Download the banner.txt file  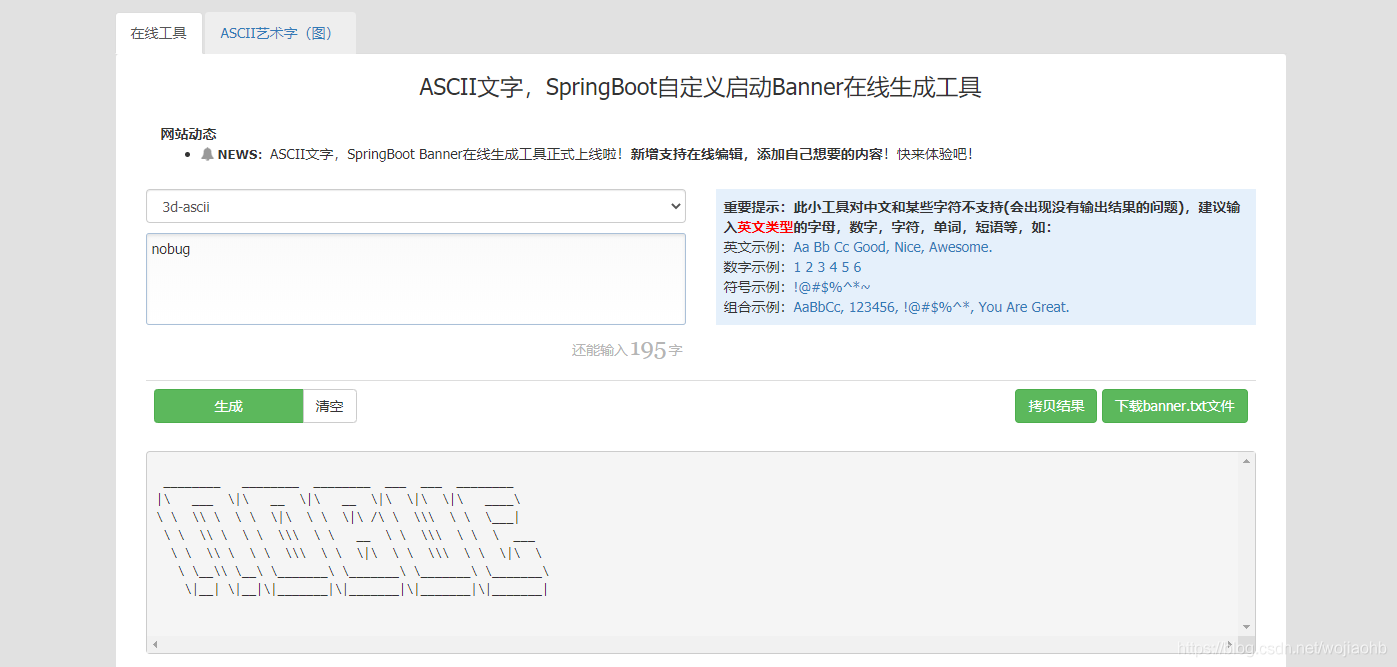(x=1175, y=406)
